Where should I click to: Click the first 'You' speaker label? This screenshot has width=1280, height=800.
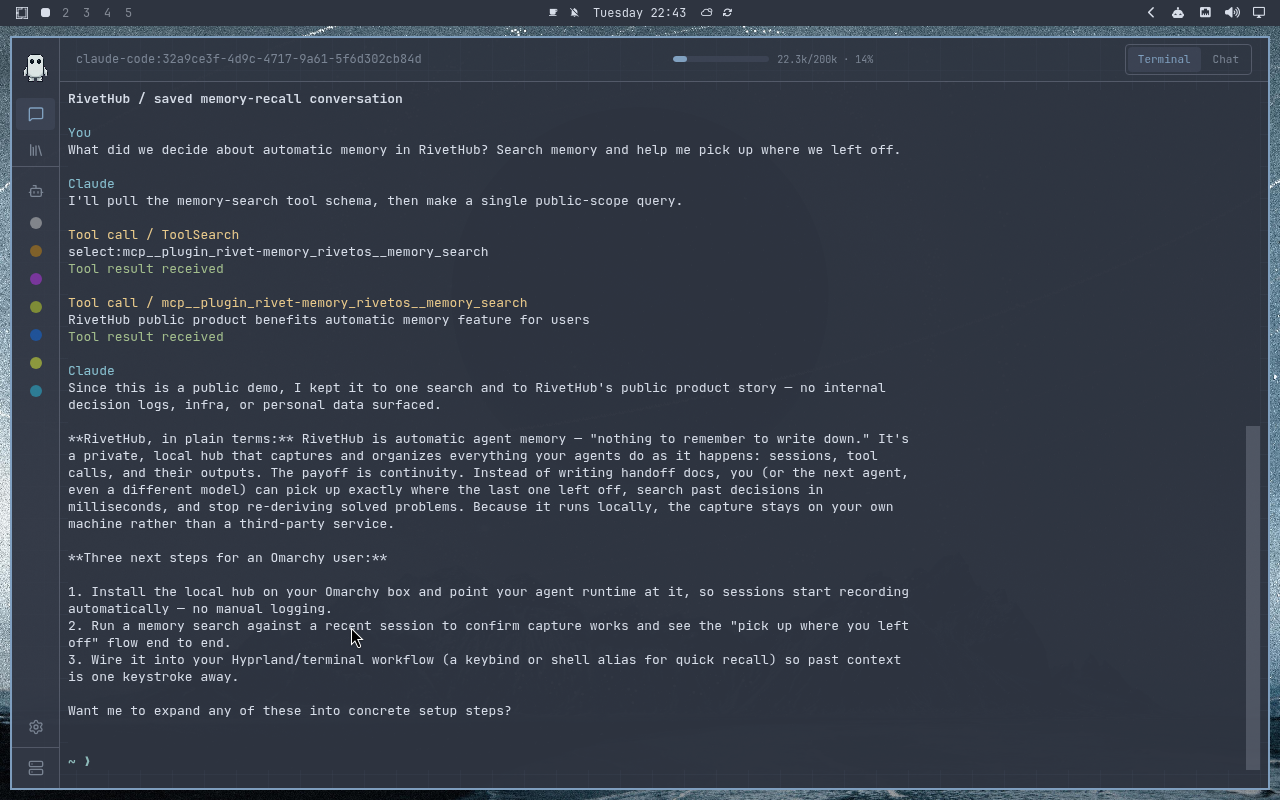pyautogui.click(x=79, y=133)
